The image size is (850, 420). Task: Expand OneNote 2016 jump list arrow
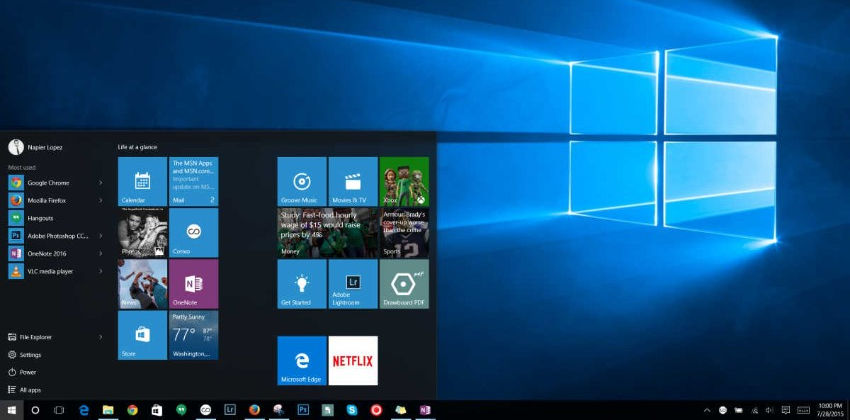click(x=100, y=254)
